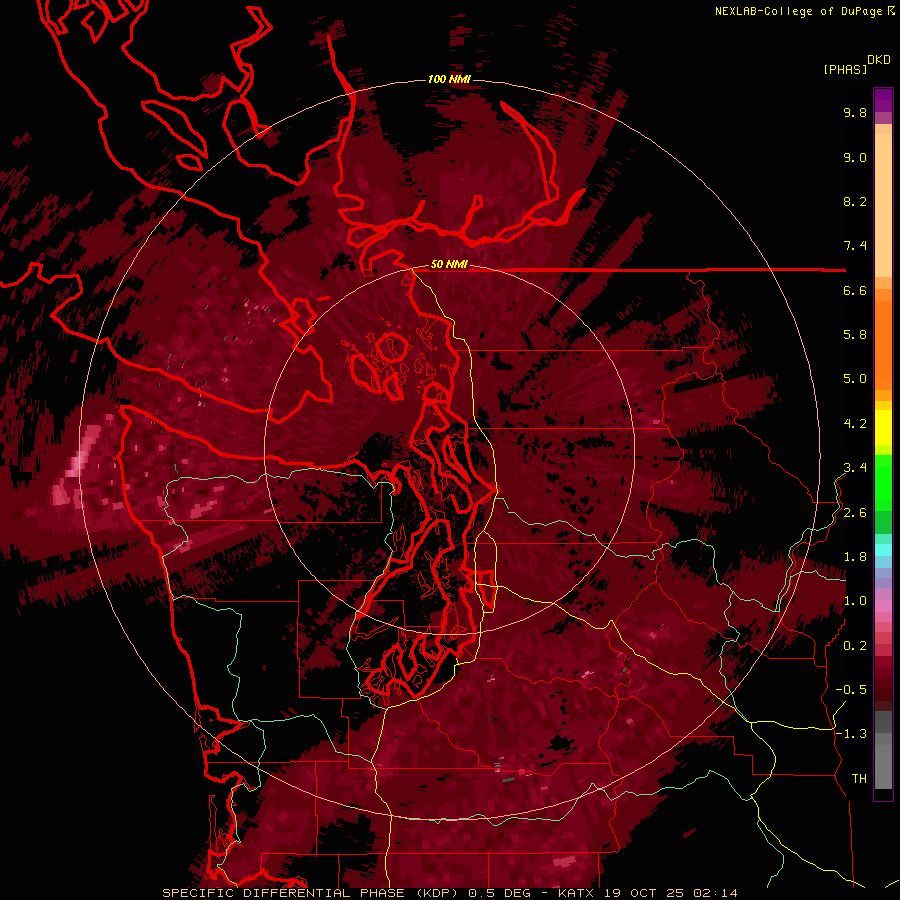
Task: Click the purple top color of scale
Action: coord(883,100)
